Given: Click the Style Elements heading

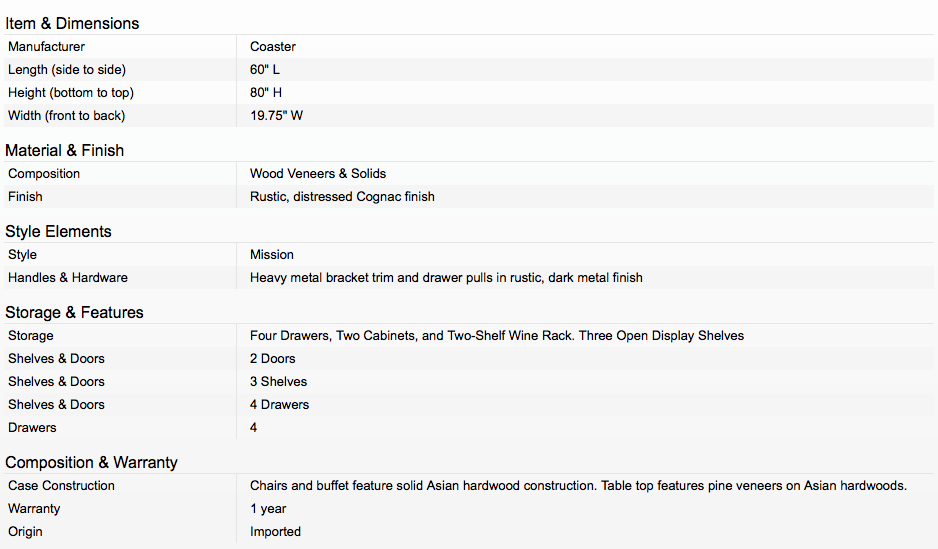Looking at the screenshot, I should (58, 231).
